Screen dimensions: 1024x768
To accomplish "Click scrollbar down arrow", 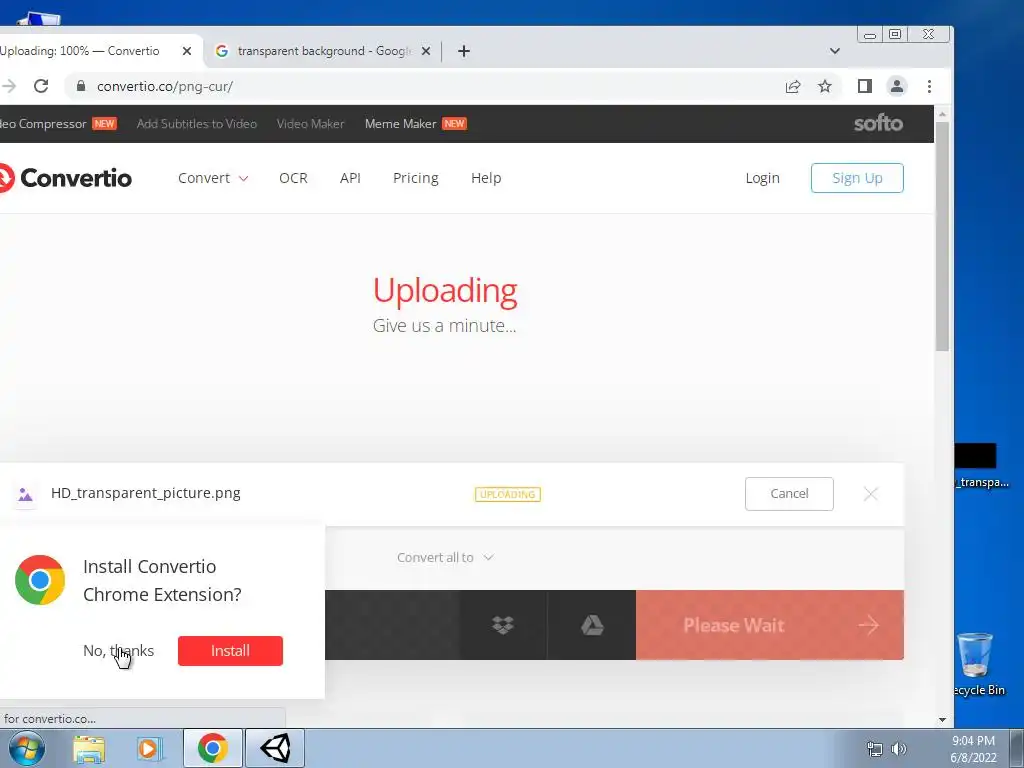I will [942, 720].
